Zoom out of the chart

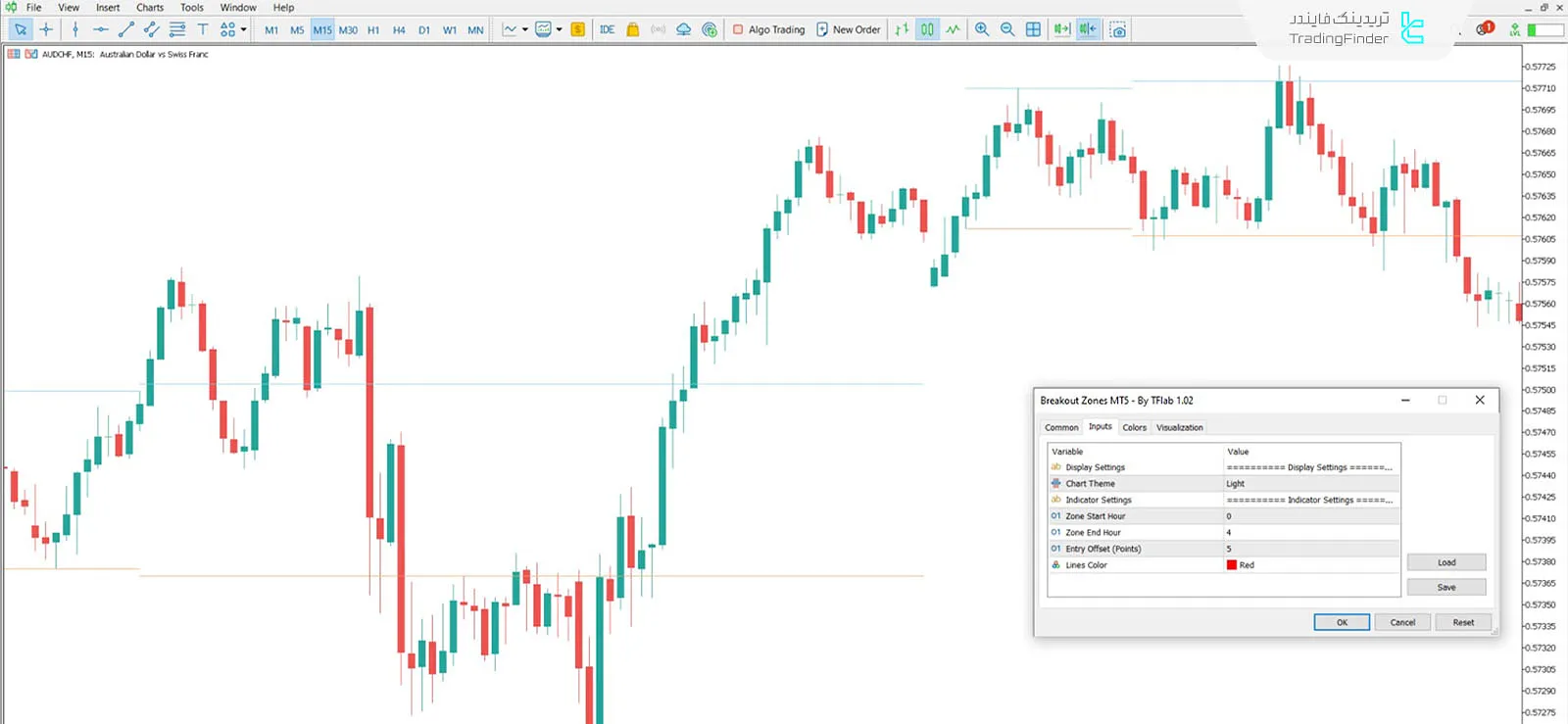click(x=1007, y=29)
